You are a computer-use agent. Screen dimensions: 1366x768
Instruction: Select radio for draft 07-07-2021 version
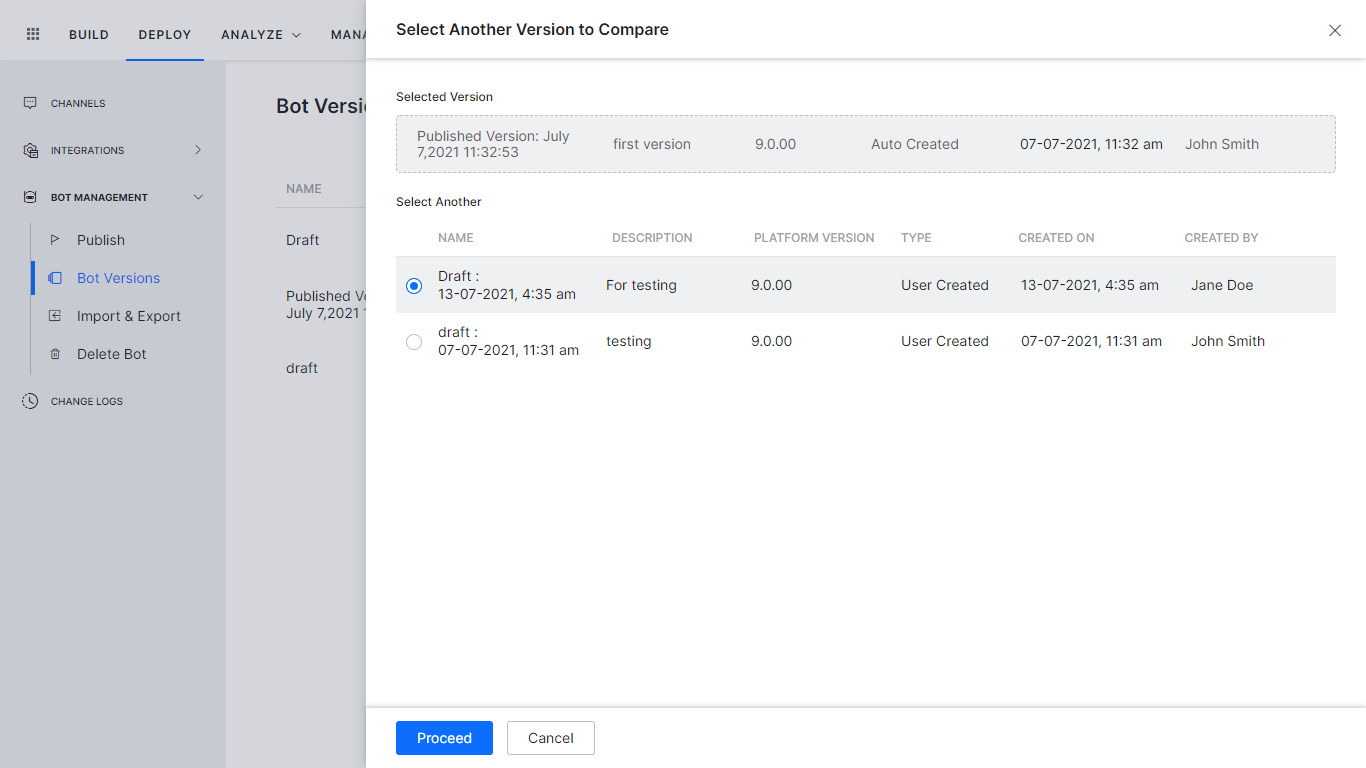[x=414, y=341]
